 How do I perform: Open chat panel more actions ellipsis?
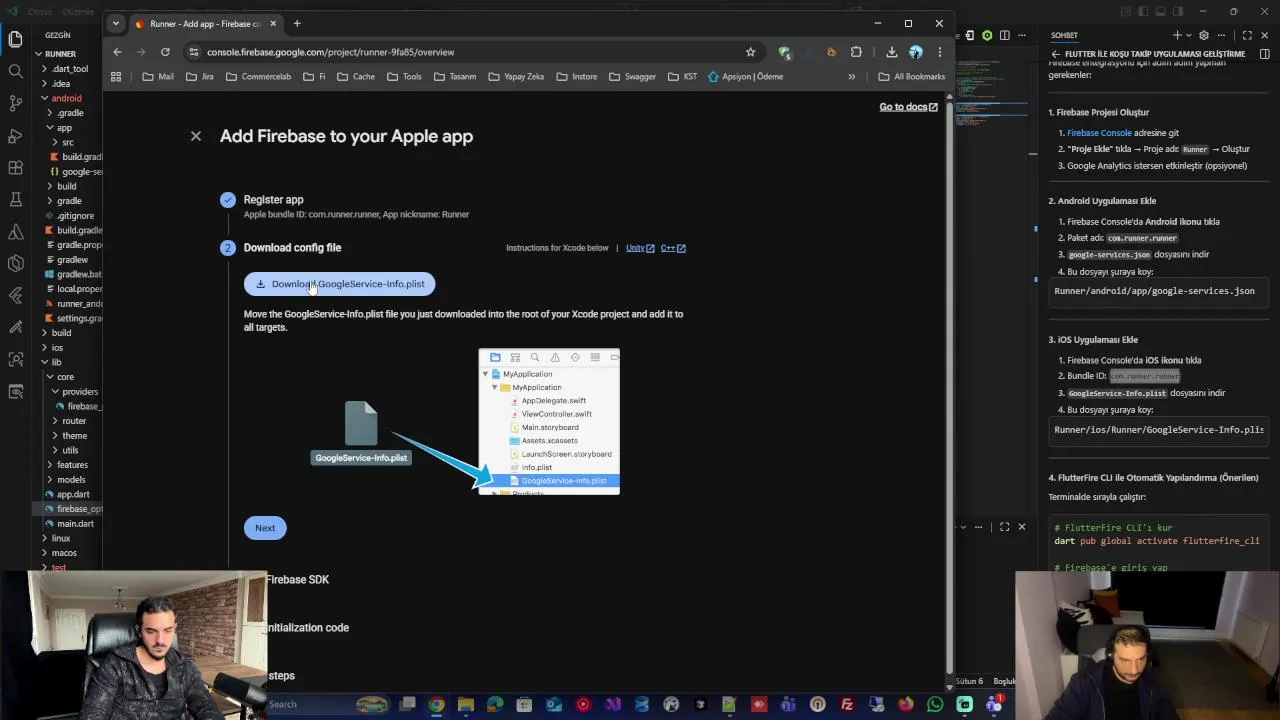point(1223,35)
